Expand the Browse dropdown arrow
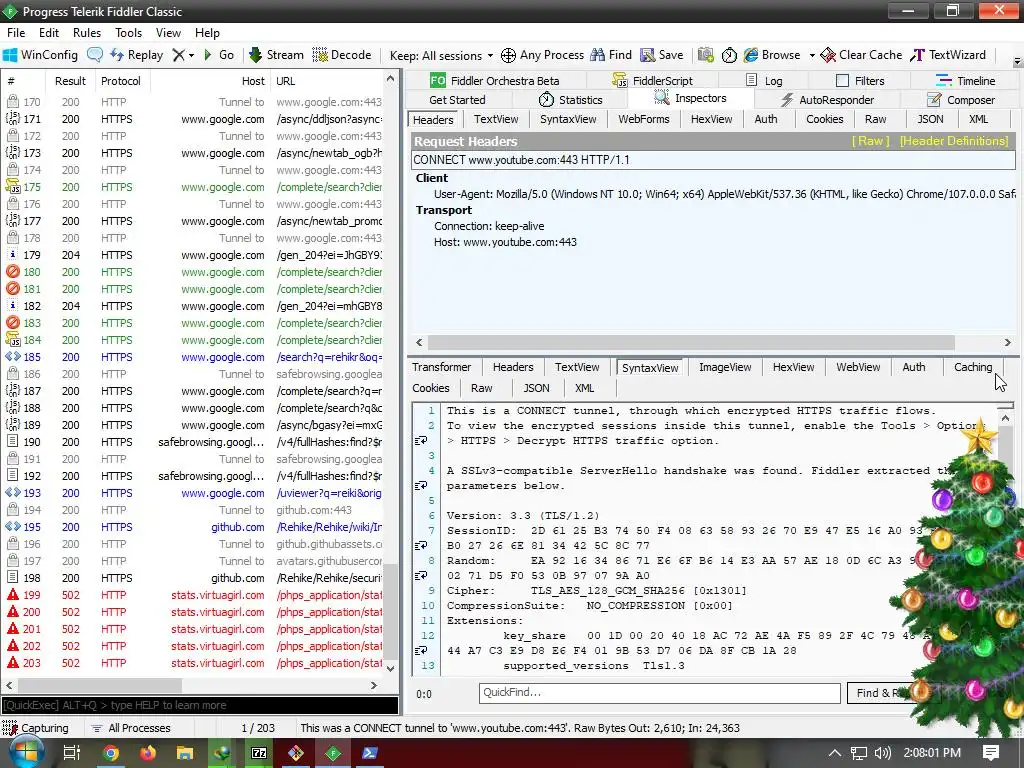 pos(812,56)
